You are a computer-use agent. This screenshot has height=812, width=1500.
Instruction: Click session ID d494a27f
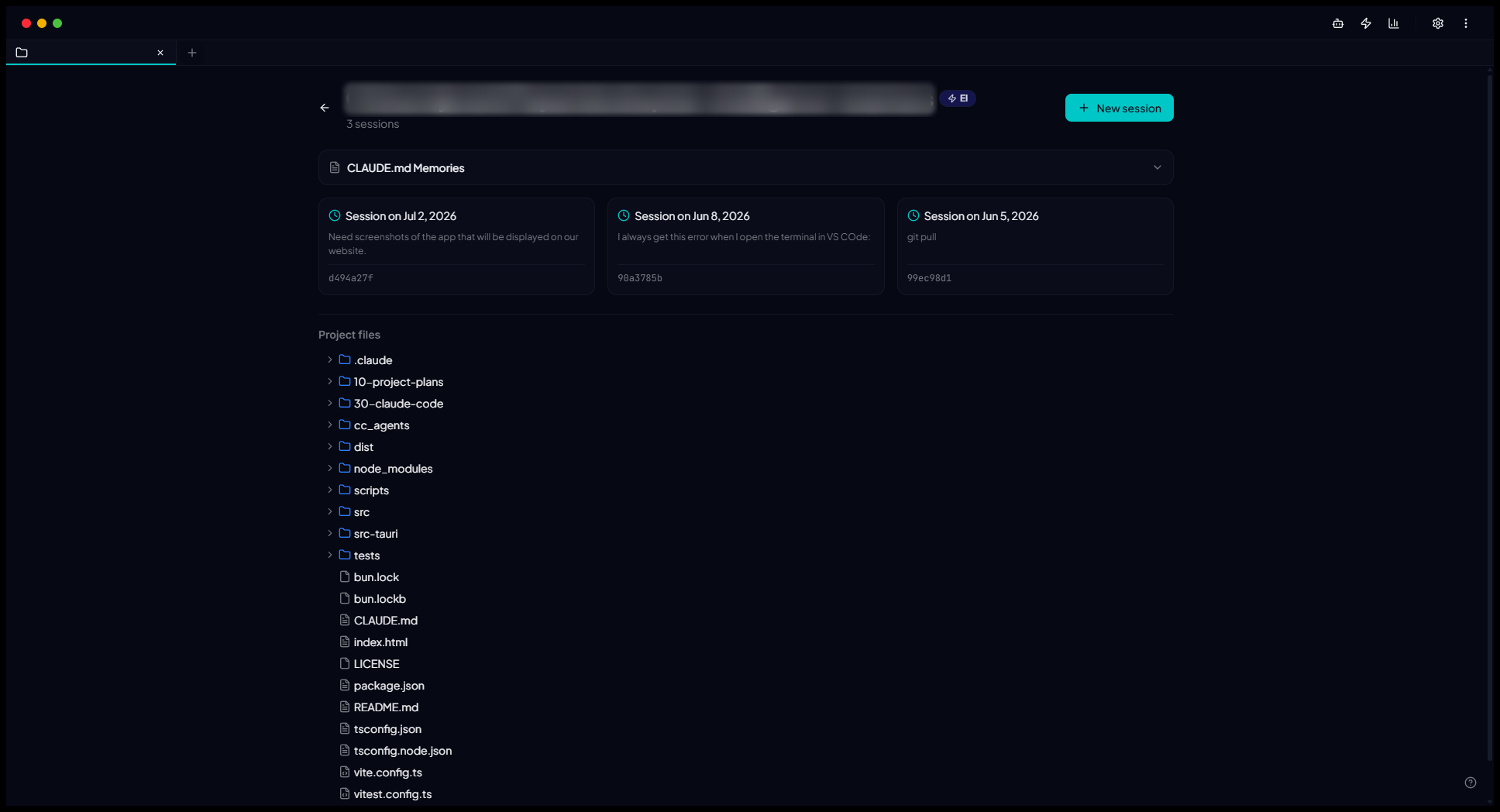pos(351,278)
